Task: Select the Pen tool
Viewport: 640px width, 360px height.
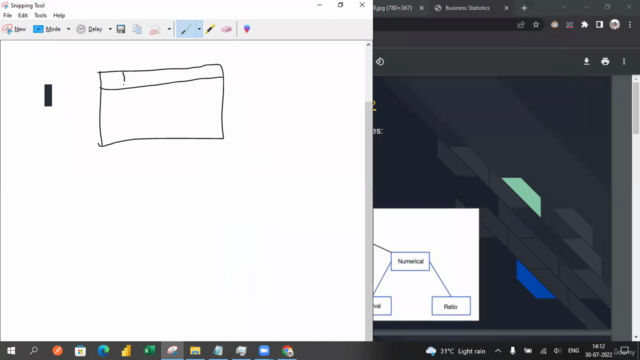Action: pos(186,29)
